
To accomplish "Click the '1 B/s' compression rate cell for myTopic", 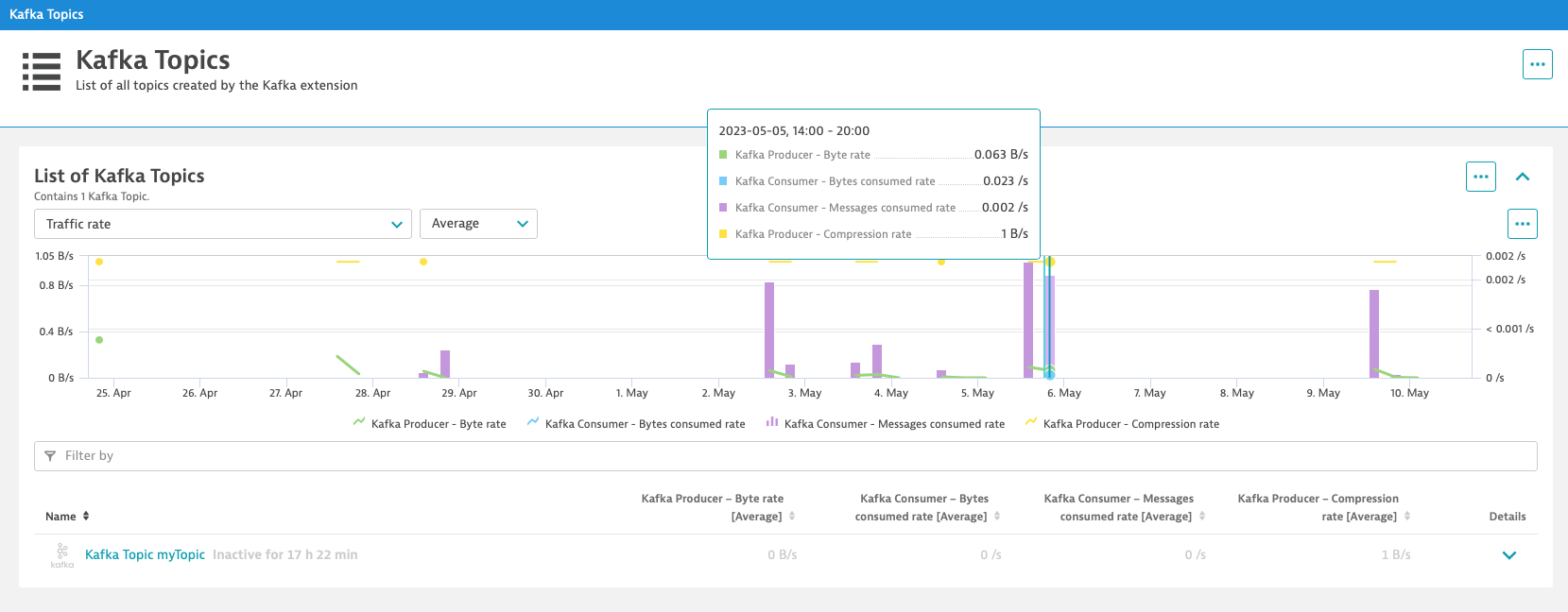I will pyautogui.click(x=1396, y=555).
